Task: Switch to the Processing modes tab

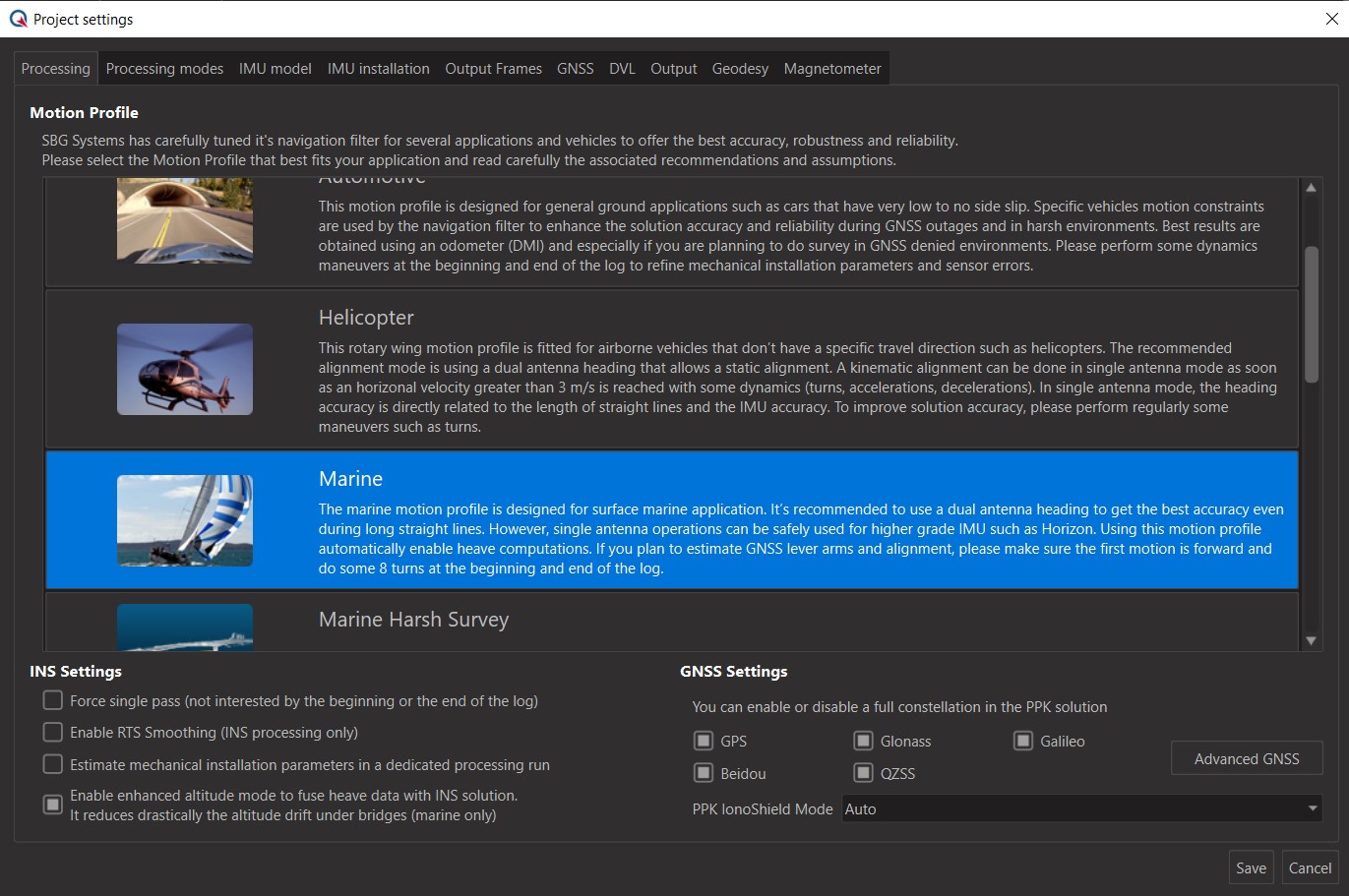Action: click(164, 69)
